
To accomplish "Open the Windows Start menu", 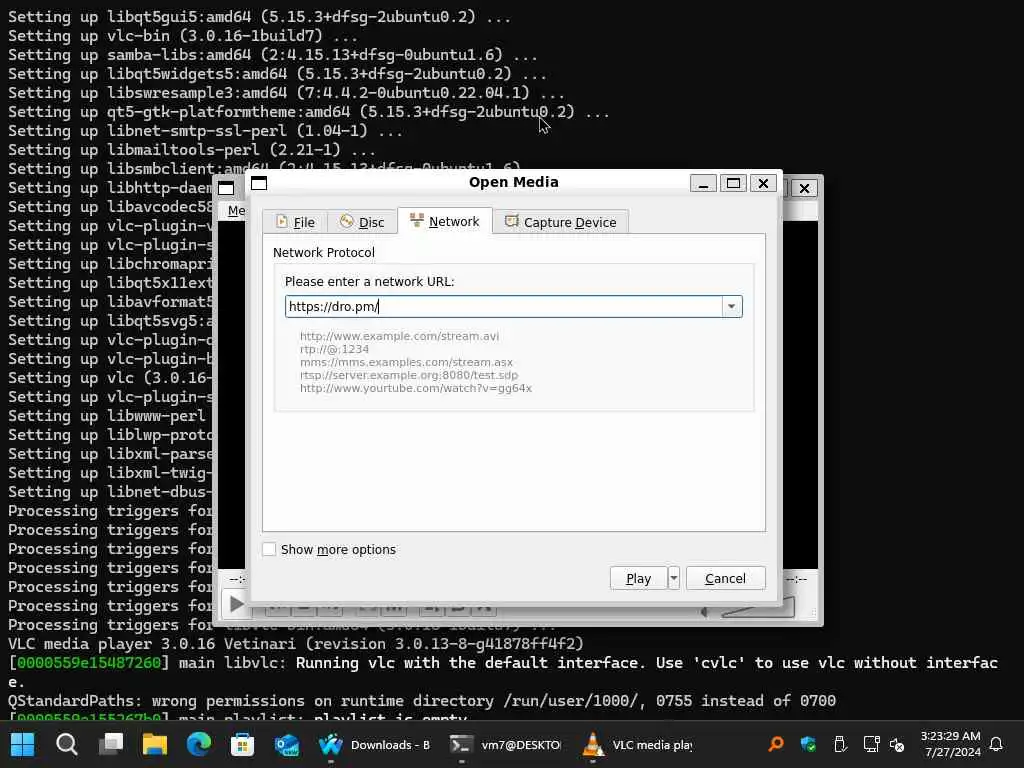I will [23, 744].
